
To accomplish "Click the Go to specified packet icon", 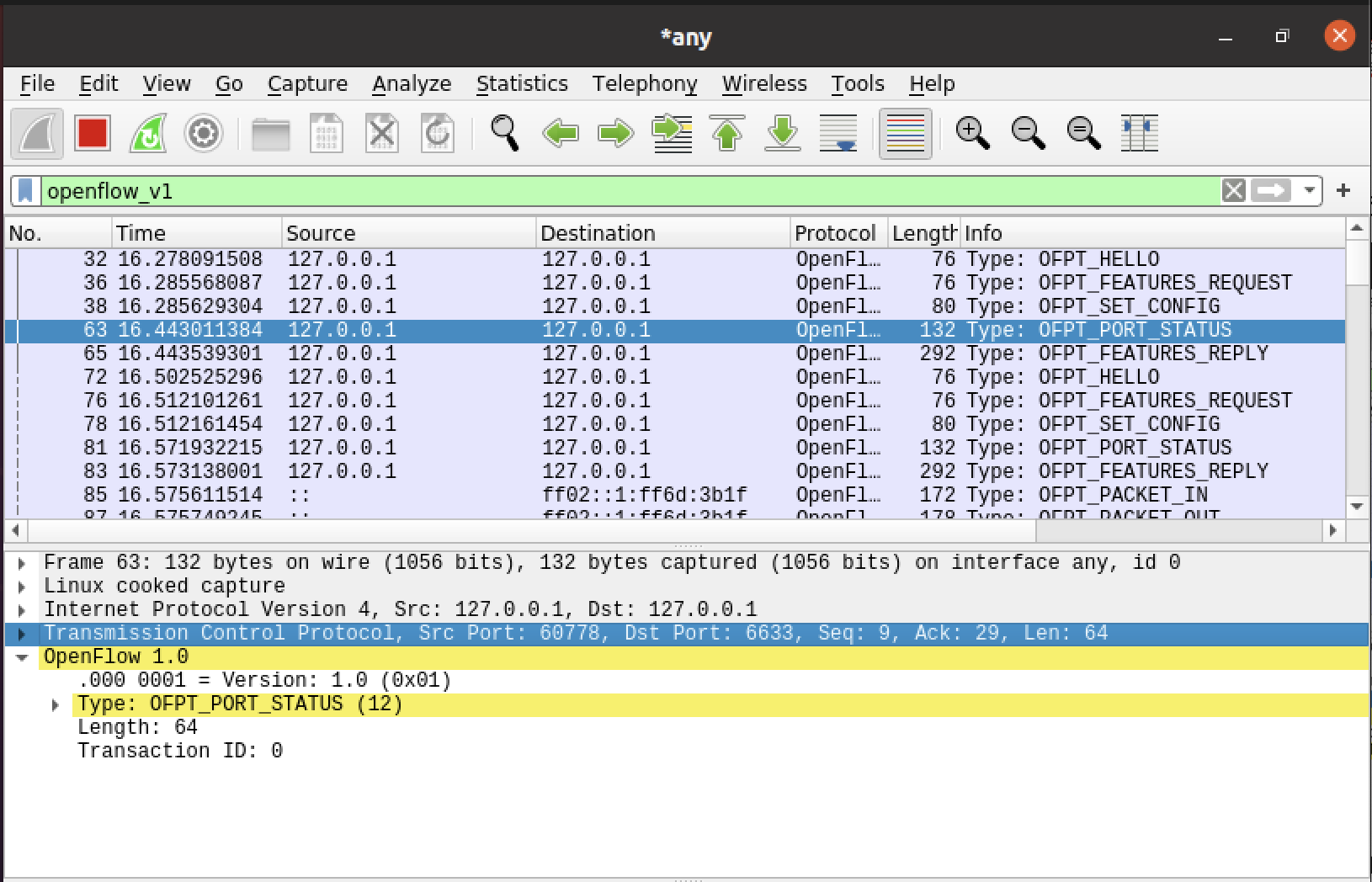I will (x=672, y=133).
